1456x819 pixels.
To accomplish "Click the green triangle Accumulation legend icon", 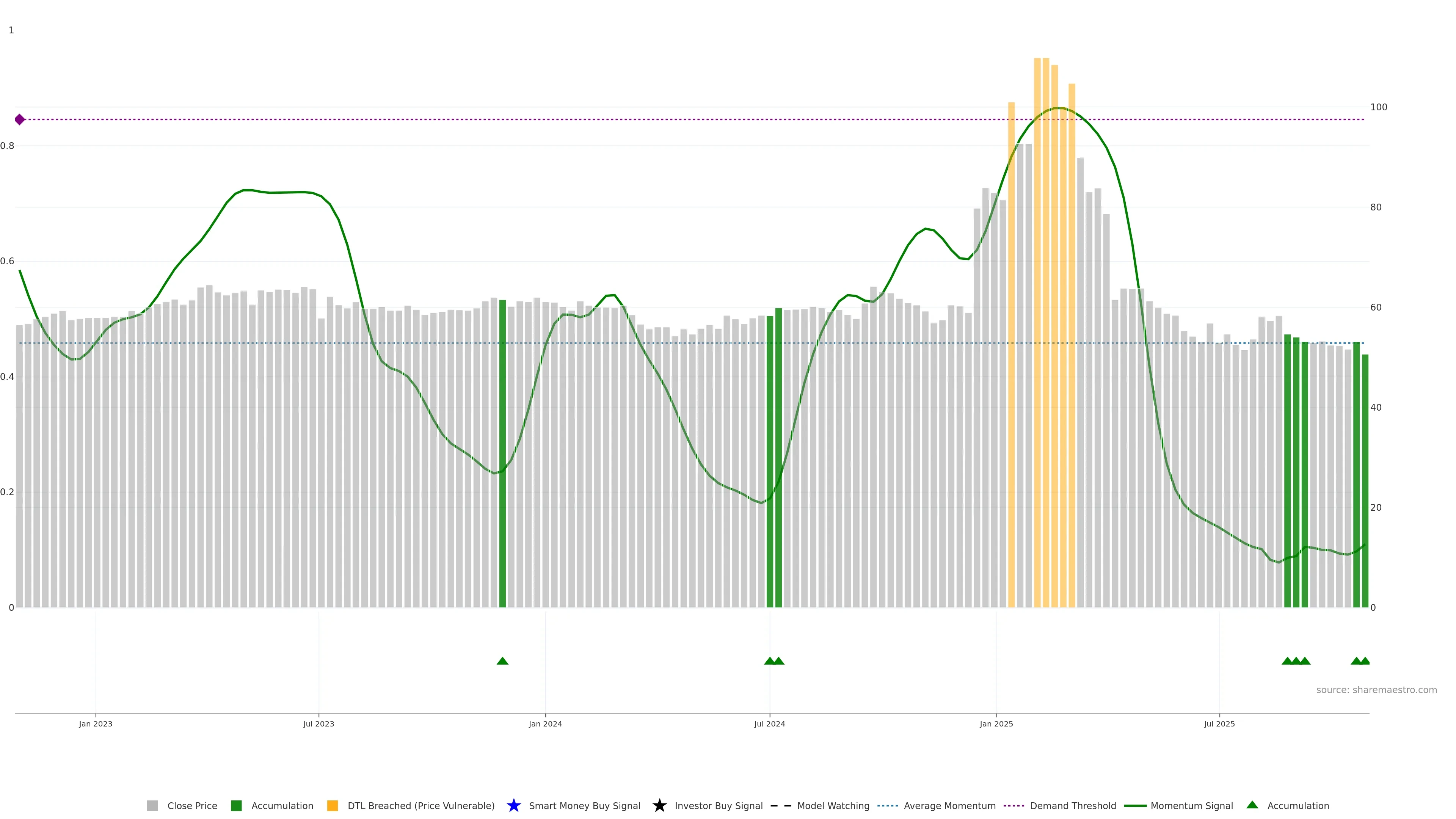I will pyautogui.click(x=1252, y=805).
